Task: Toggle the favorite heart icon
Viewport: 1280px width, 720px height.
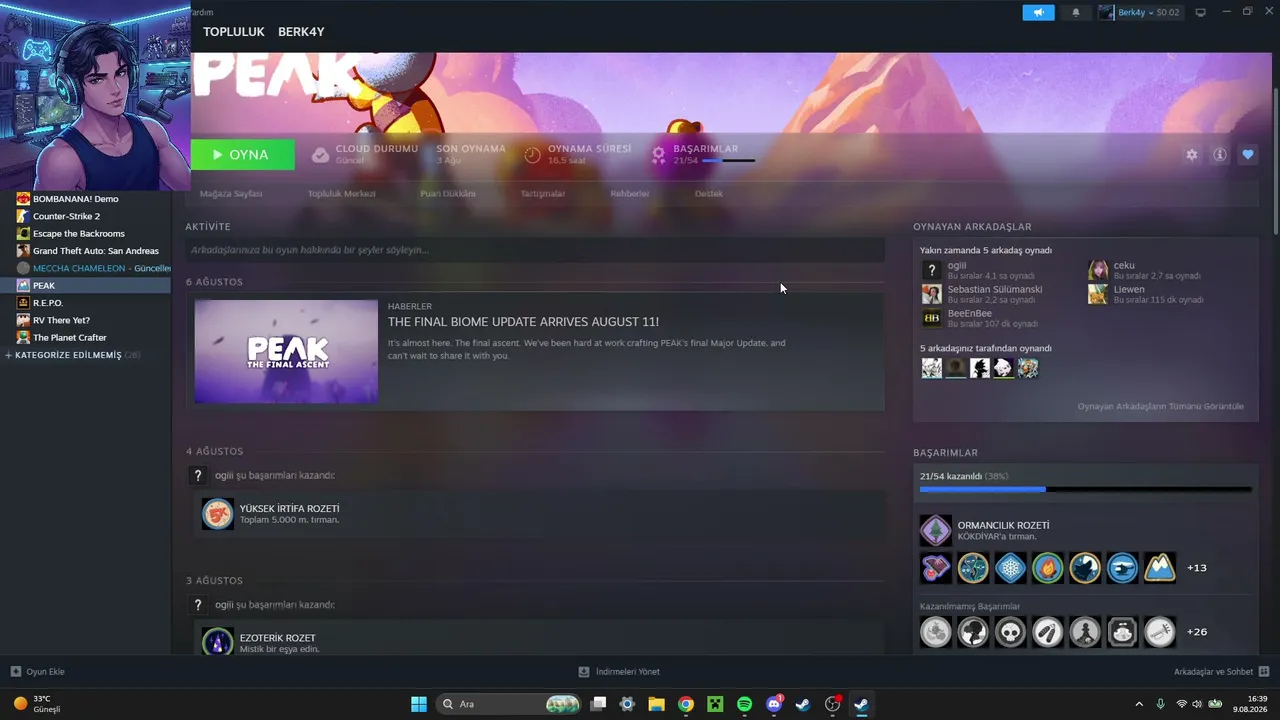Action: pos(1248,155)
